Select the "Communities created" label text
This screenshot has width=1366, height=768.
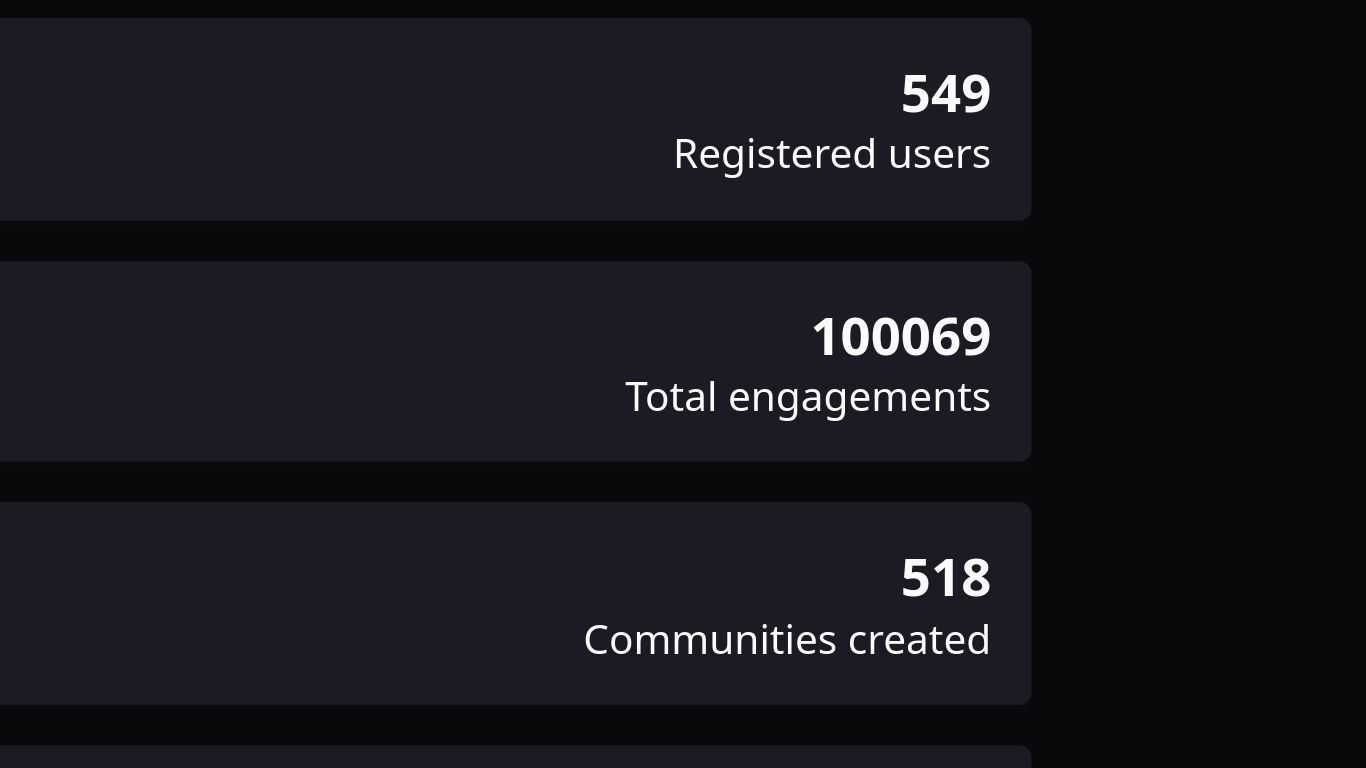(787, 640)
